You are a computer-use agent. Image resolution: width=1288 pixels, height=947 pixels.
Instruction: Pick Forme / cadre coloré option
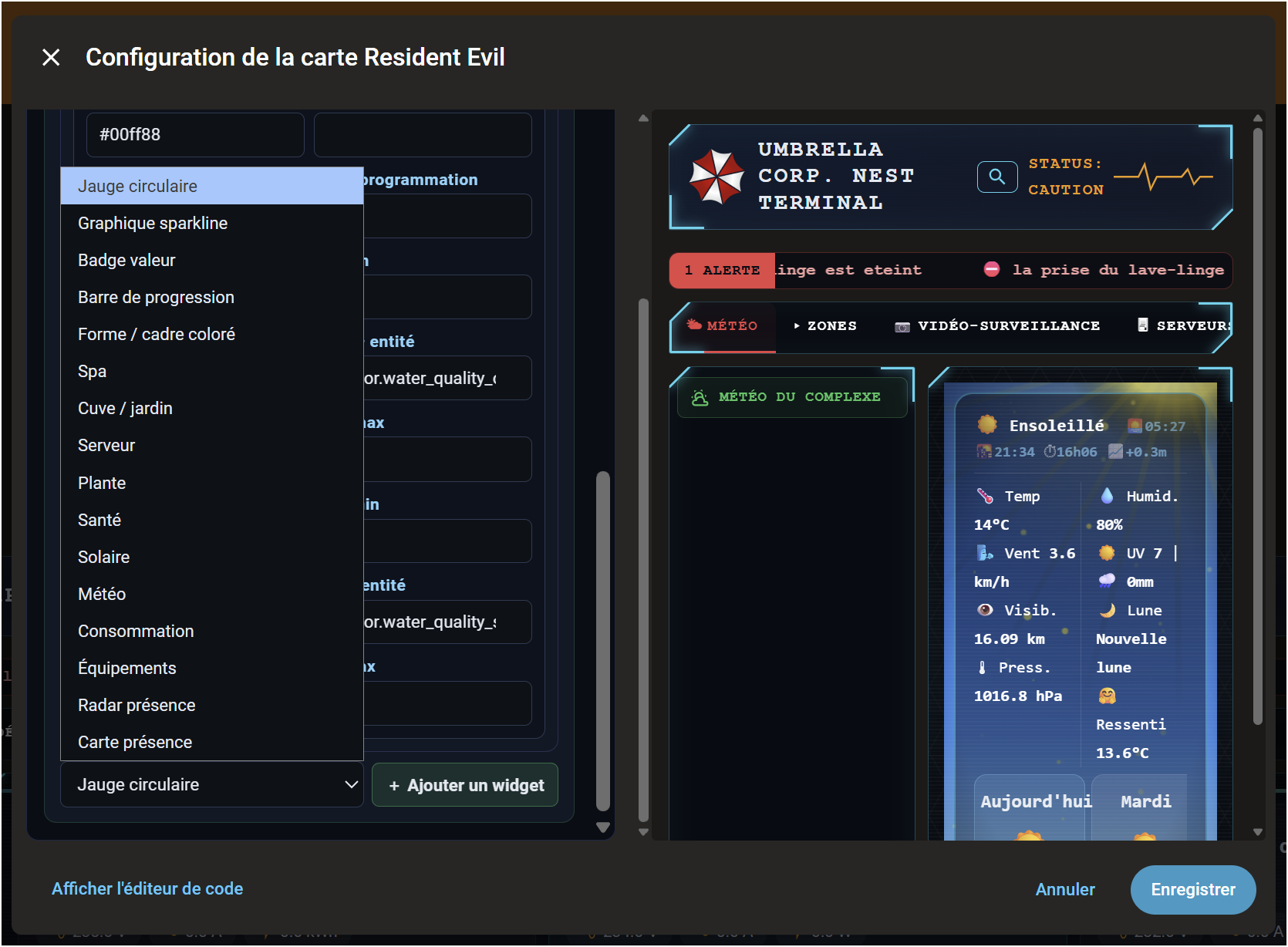pyautogui.click(x=212, y=334)
